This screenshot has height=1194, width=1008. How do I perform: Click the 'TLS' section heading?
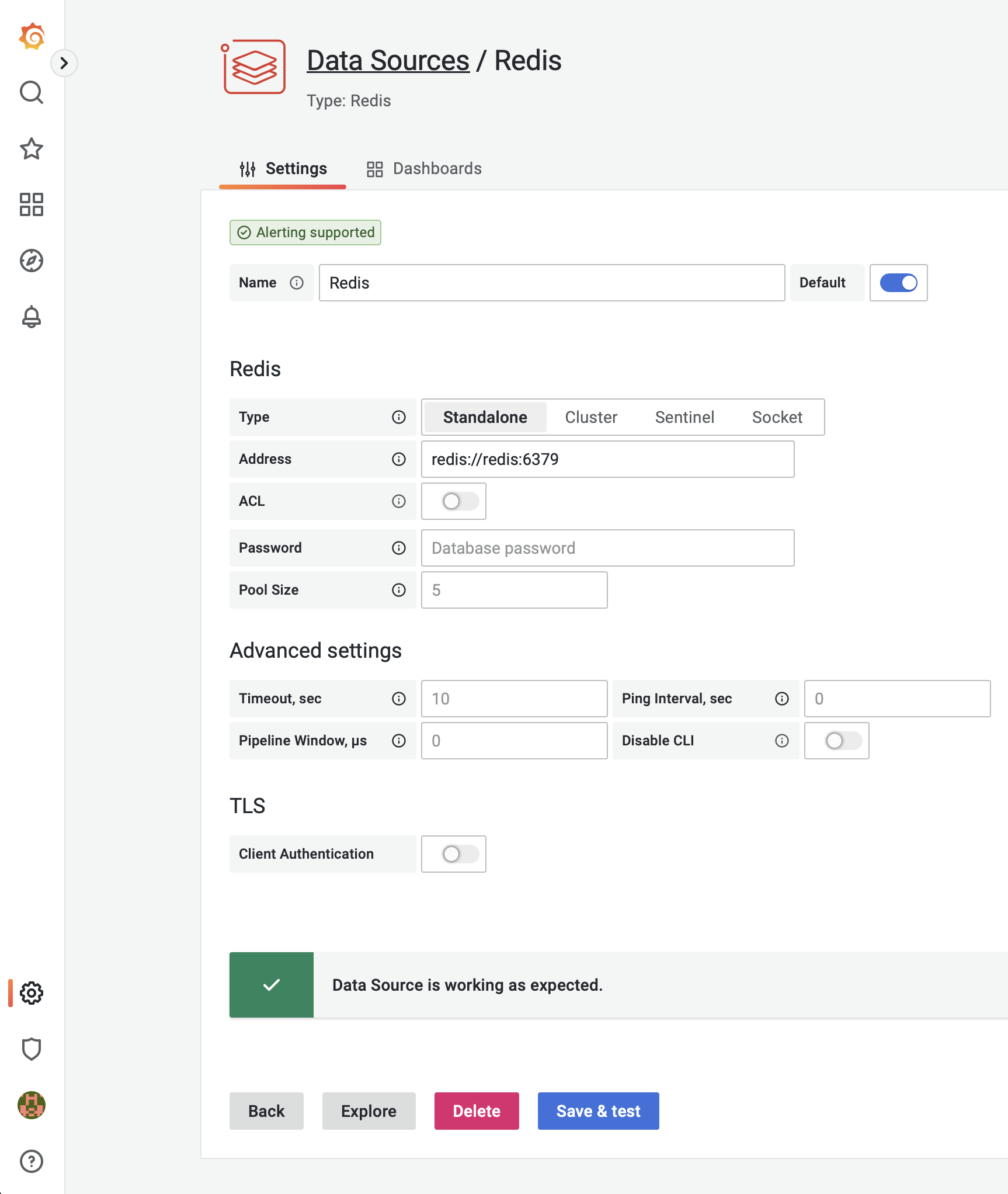pyautogui.click(x=247, y=806)
